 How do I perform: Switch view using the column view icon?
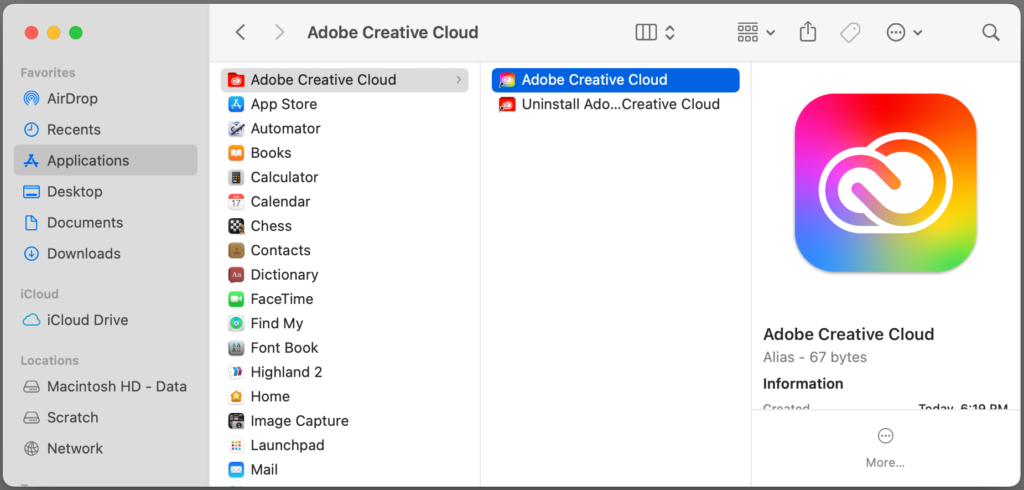[x=646, y=32]
